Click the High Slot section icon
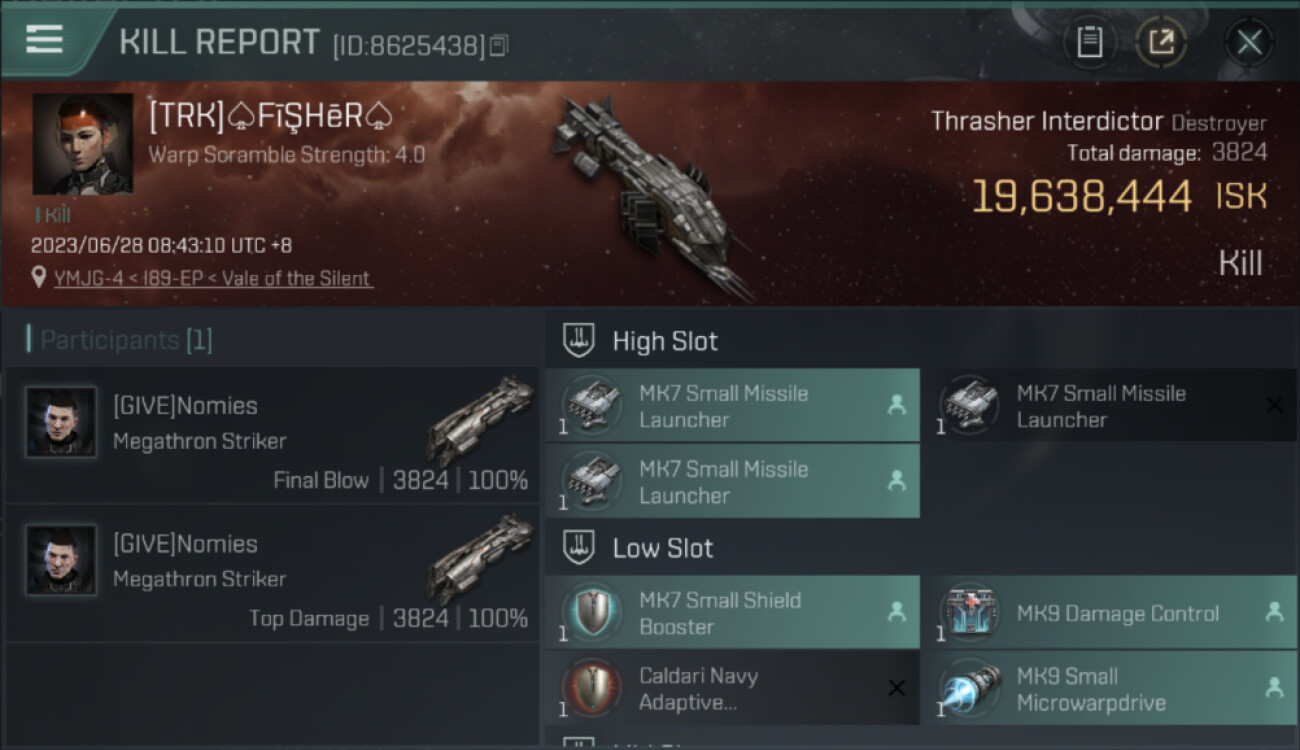 click(x=580, y=340)
